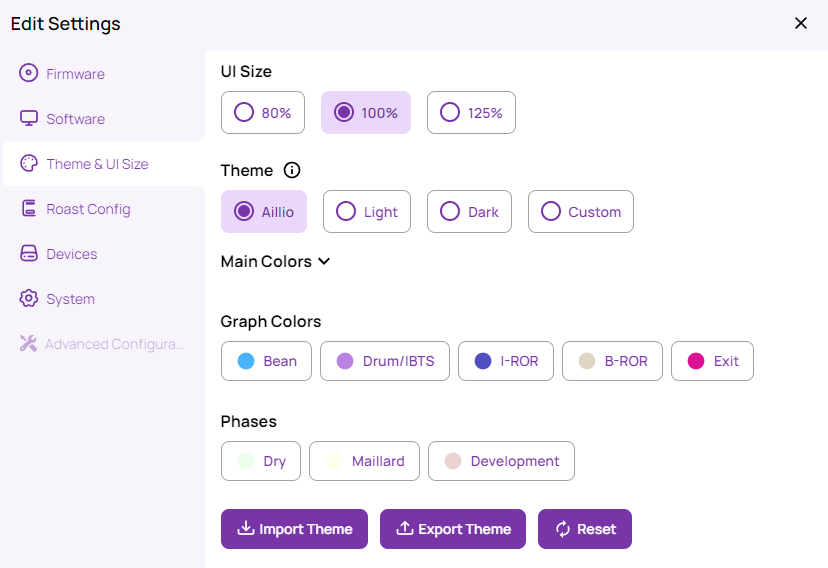828x568 pixels.
Task: Choose the Dark theme radio button
Action: coord(469,211)
